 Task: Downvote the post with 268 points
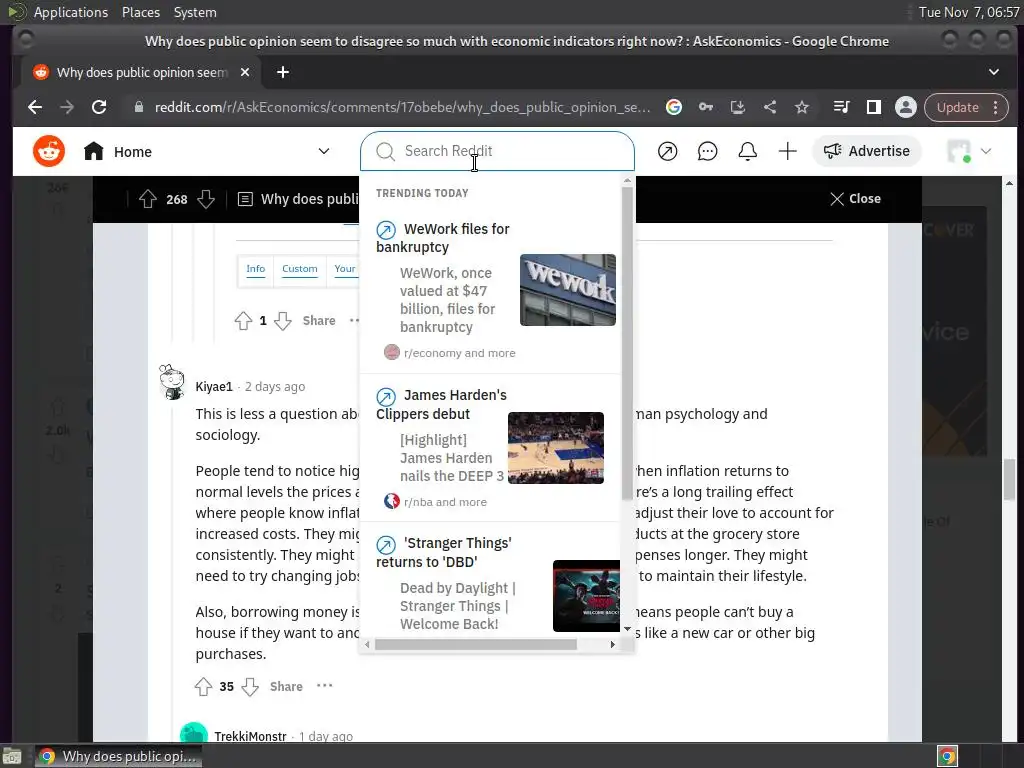point(206,199)
